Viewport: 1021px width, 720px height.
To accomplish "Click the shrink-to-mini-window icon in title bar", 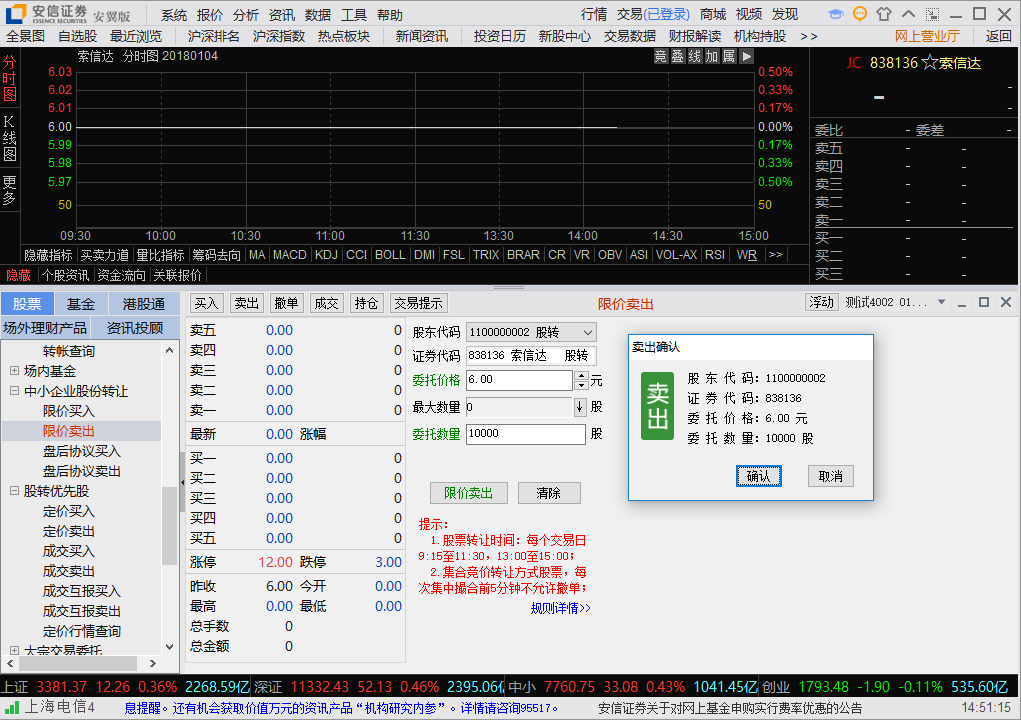I will [932, 14].
